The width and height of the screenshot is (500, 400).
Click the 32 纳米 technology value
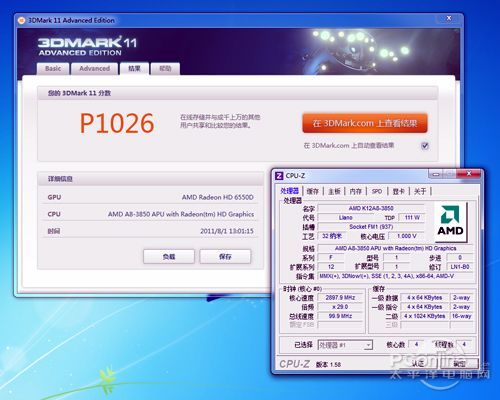(332, 236)
